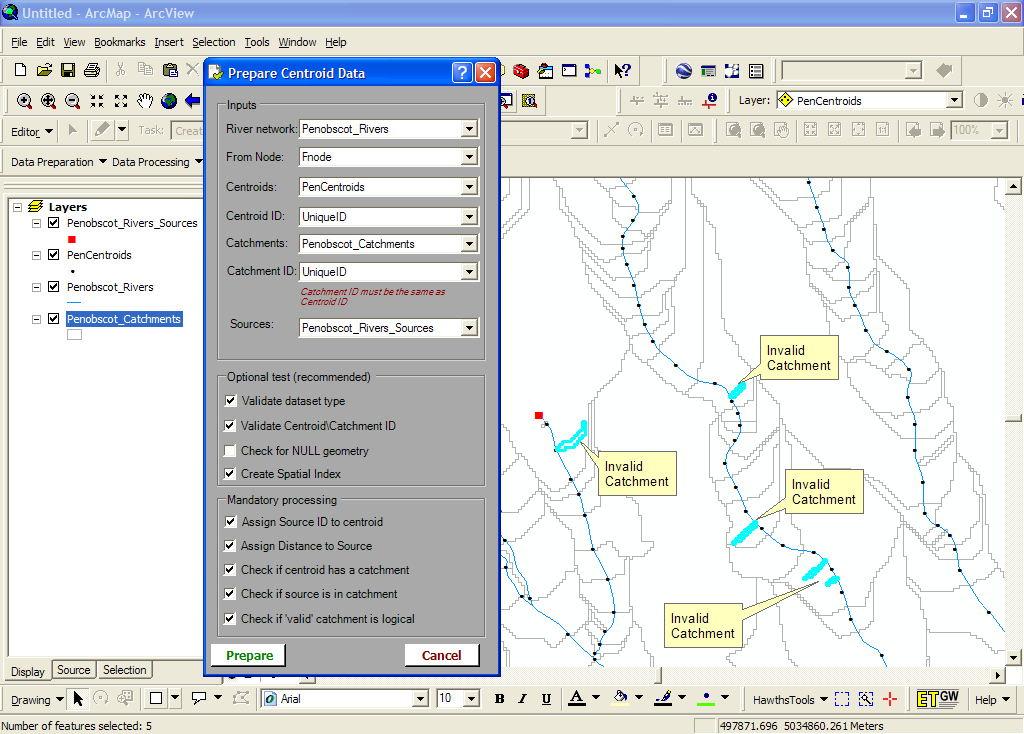Open the Selection menu

pyautogui.click(x=214, y=42)
